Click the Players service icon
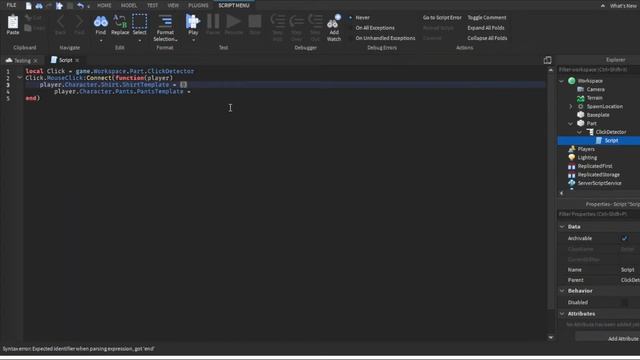The image size is (640, 360). point(571,149)
